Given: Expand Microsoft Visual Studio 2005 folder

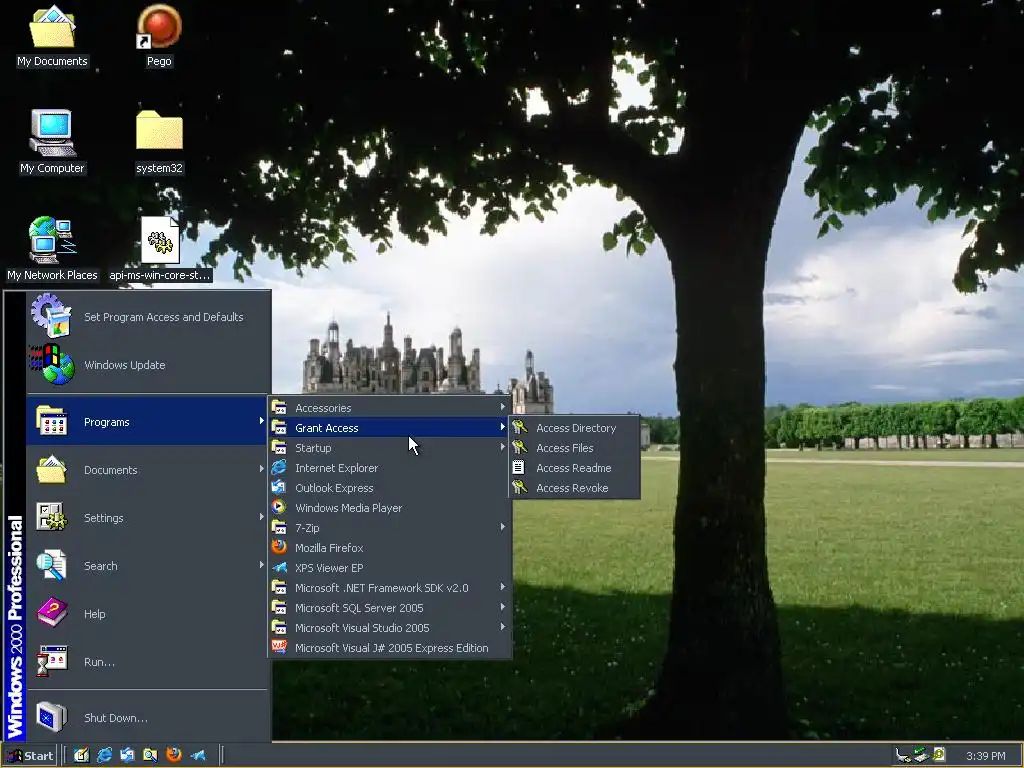Looking at the screenshot, I should (x=390, y=628).
